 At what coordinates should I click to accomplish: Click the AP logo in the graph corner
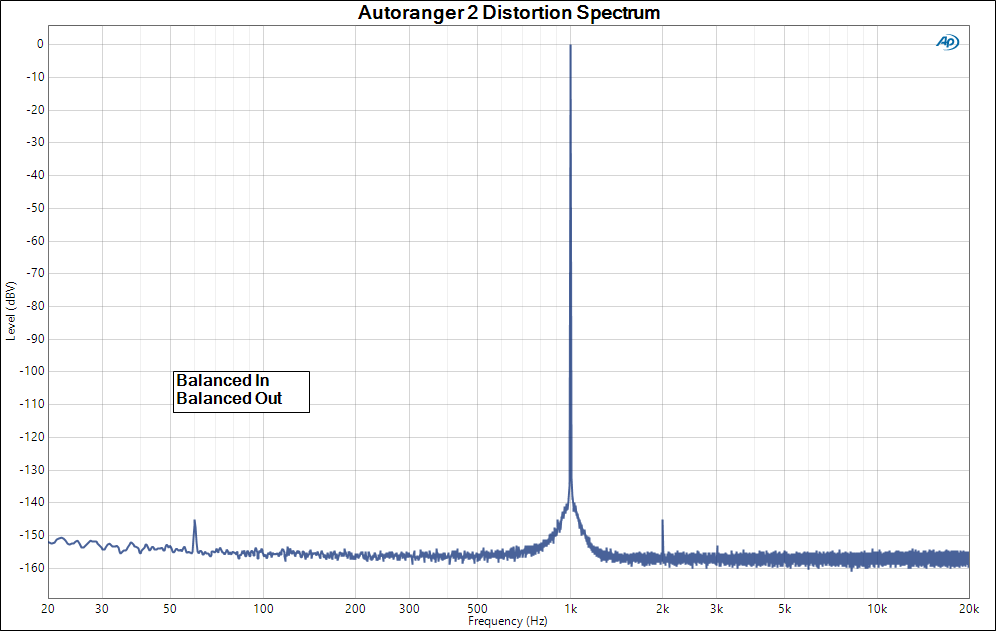point(947,42)
